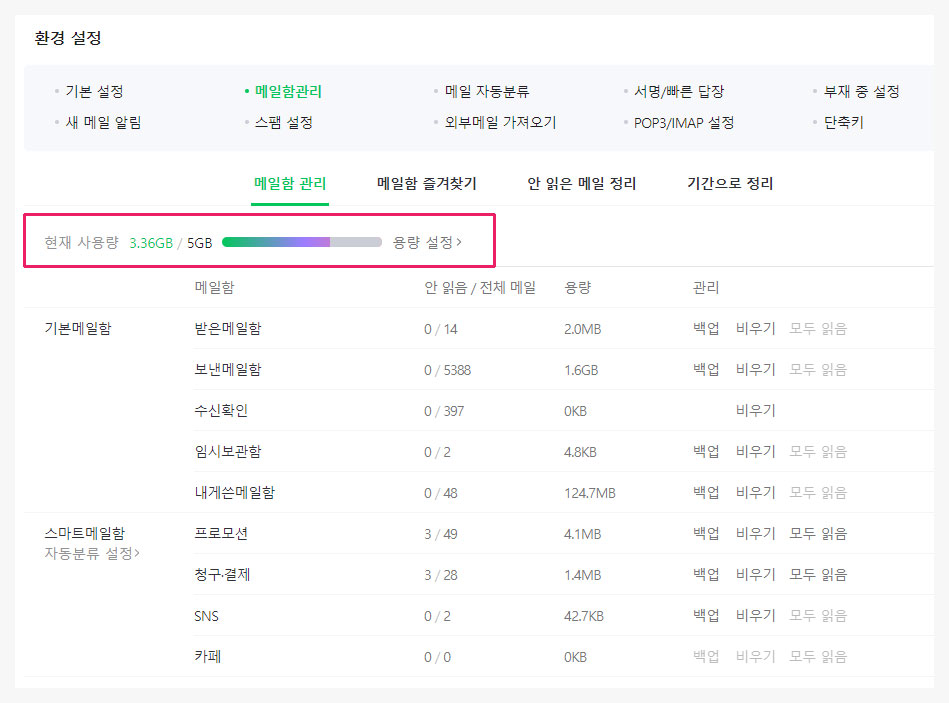Back up the 받은메일함 mailbox
Image resolution: width=949 pixels, height=703 pixels.
[x=706, y=328]
